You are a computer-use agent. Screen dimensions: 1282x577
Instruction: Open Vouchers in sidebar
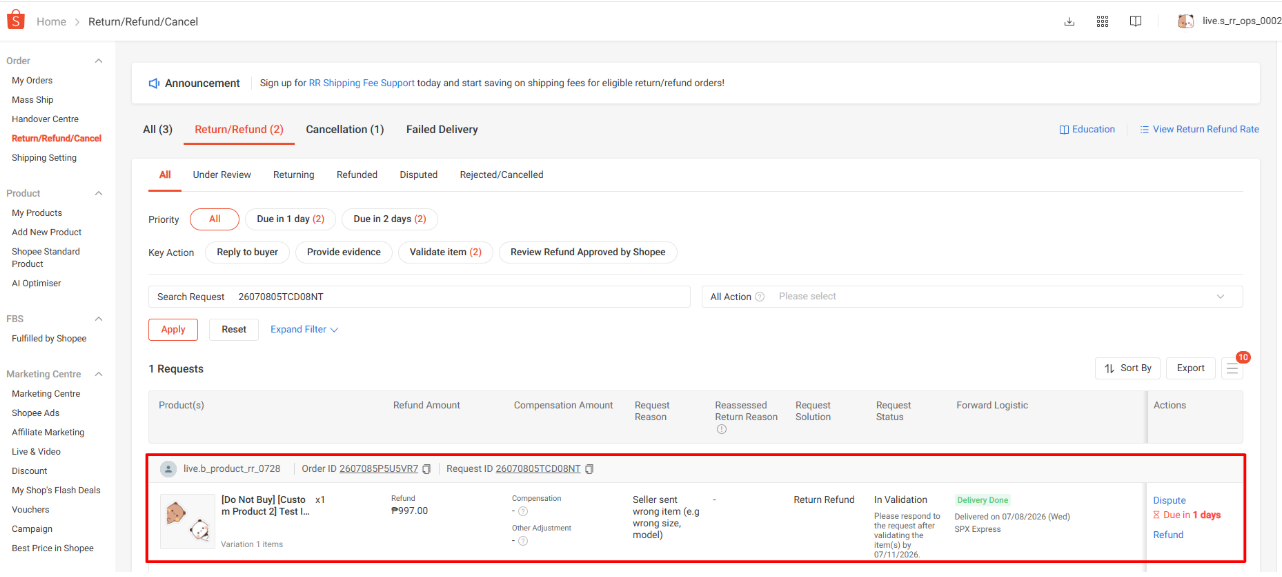(31, 510)
